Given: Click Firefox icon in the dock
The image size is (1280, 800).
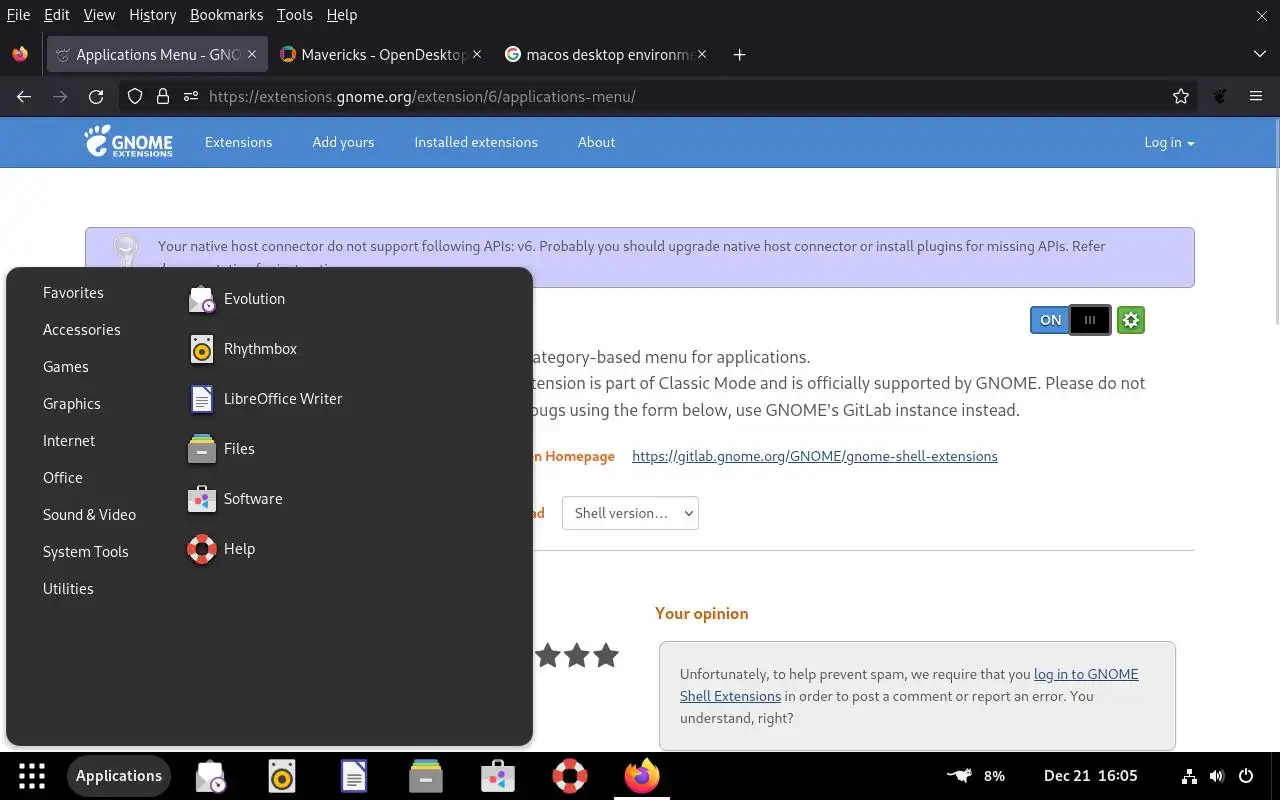Looking at the screenshot, I should pos(642,776).
